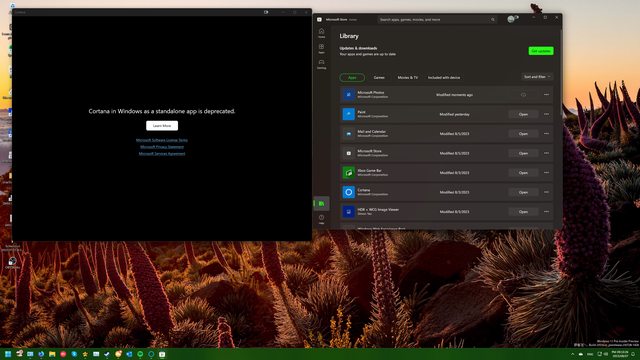Click the Mail and Calendar app icon
Image resolution: width=640 pixels, height=360 pixels.
click(349, 133)
